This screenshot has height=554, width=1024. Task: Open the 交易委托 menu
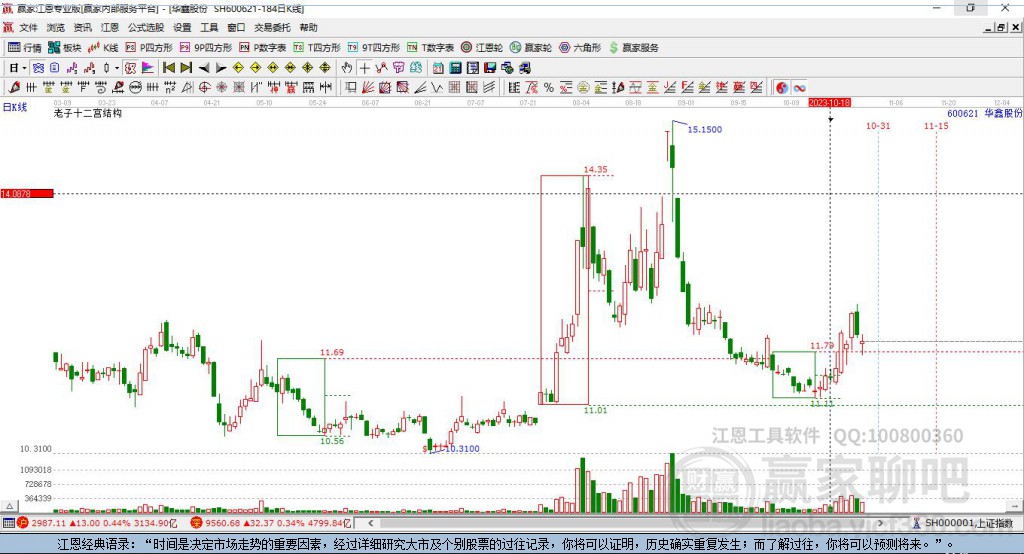point(272,27)
